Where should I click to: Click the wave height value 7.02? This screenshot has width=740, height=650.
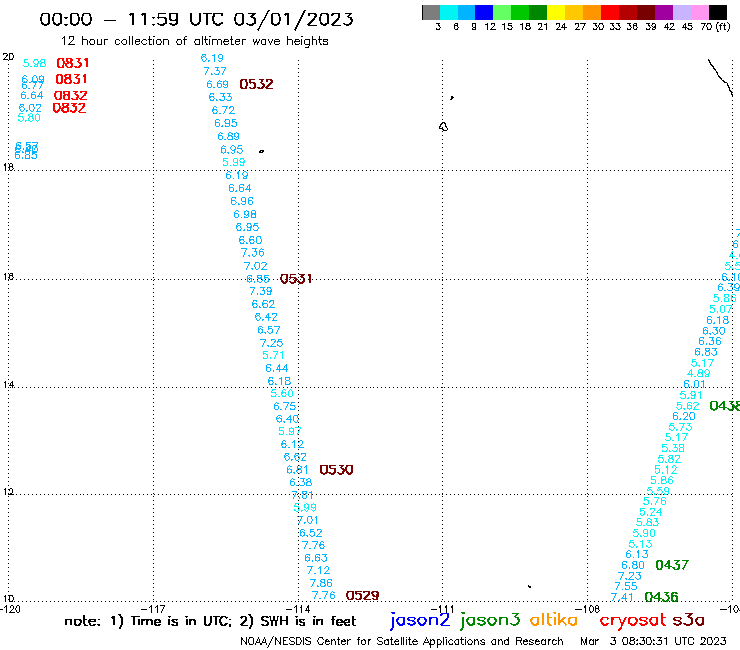(255, 266)
